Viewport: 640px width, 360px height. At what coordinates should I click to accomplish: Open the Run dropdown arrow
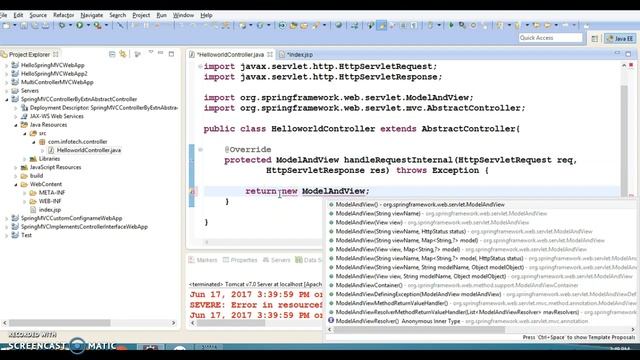(x=88, y=25)
